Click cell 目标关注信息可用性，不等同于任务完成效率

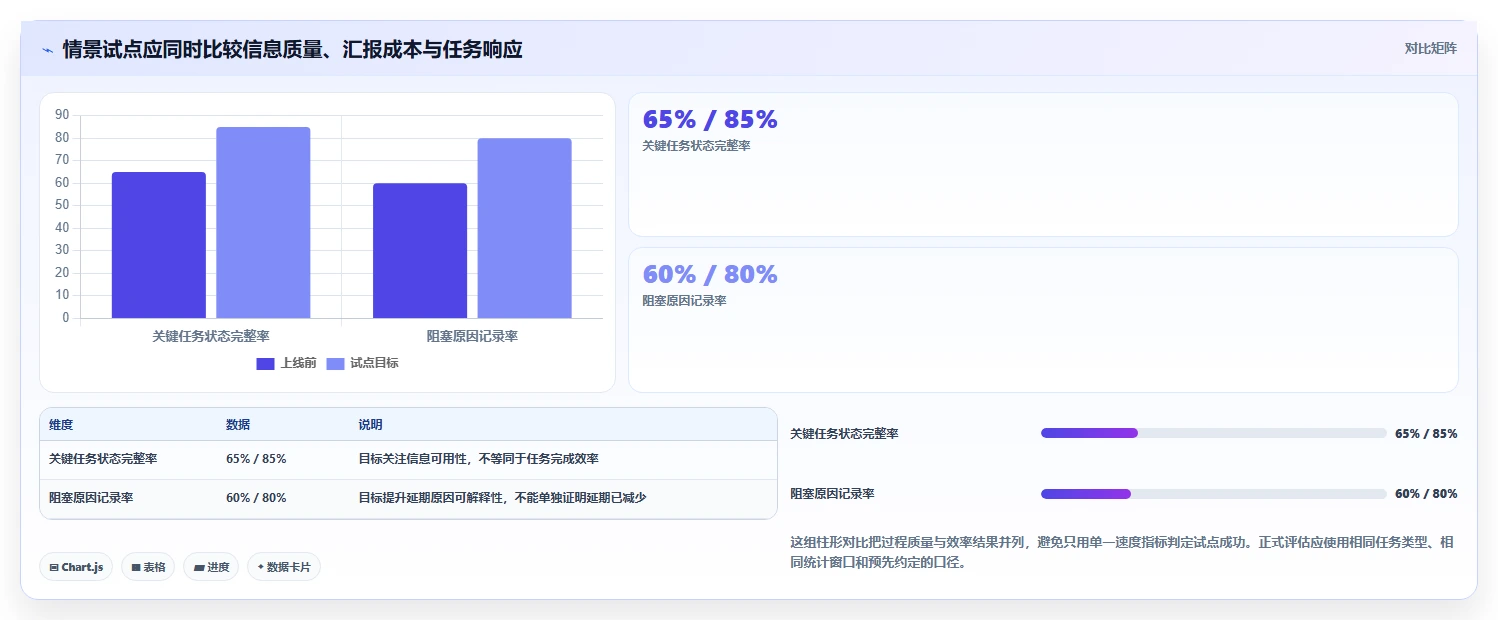point(478,459)
